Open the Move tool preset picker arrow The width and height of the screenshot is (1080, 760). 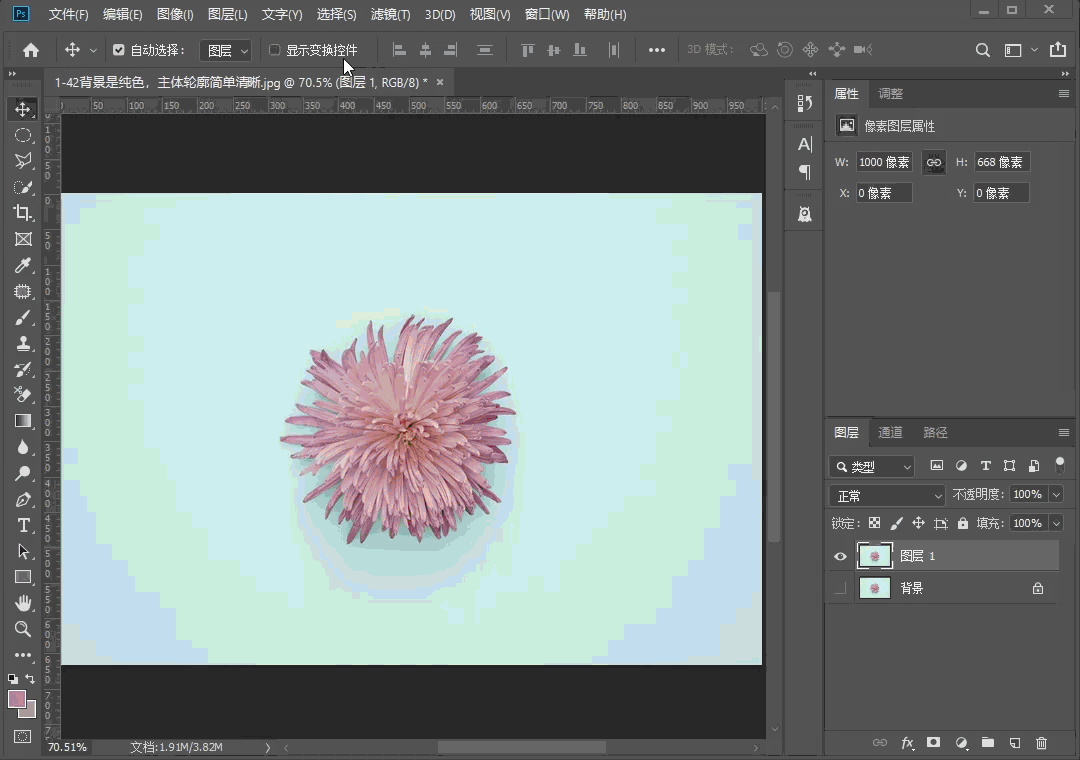click(x=93, y=50)
